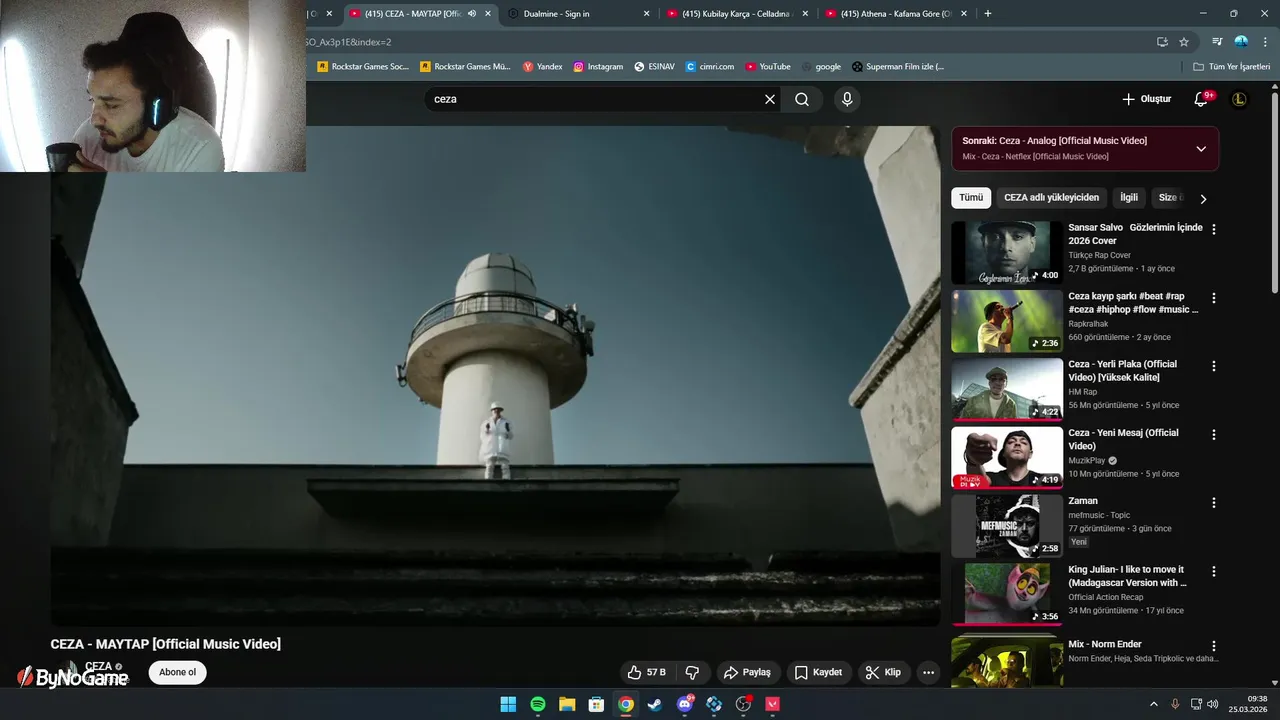Click install/cast icon in address bar

coord(1162,42)
